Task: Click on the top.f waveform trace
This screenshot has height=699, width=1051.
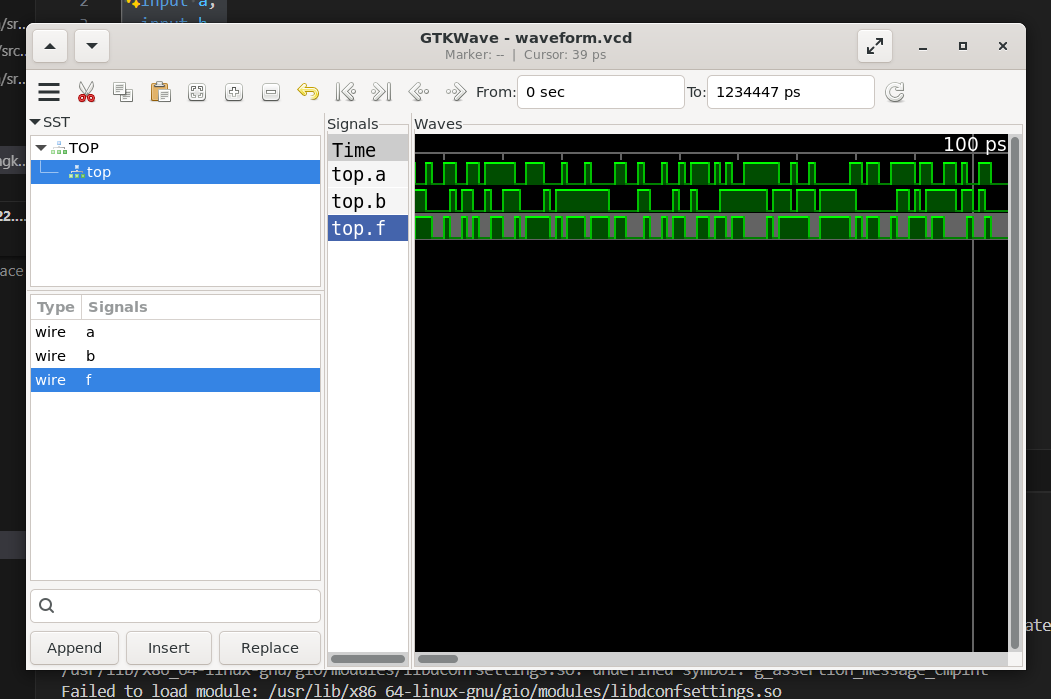Action: [711, 227]
